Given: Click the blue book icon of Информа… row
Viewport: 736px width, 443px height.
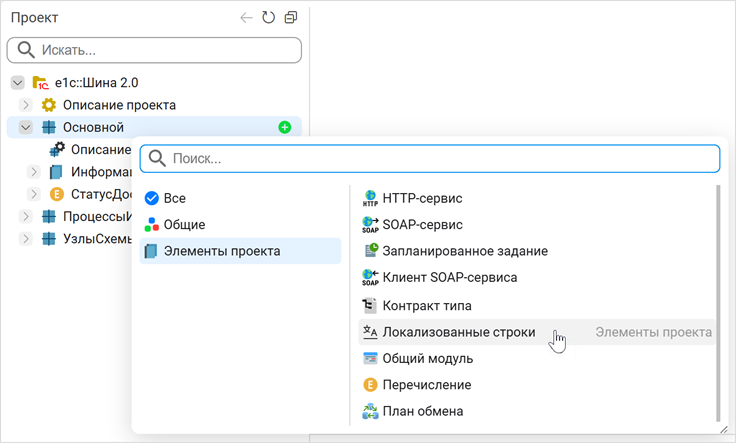Looking at the screenshot, I should [x=56, y=172].
